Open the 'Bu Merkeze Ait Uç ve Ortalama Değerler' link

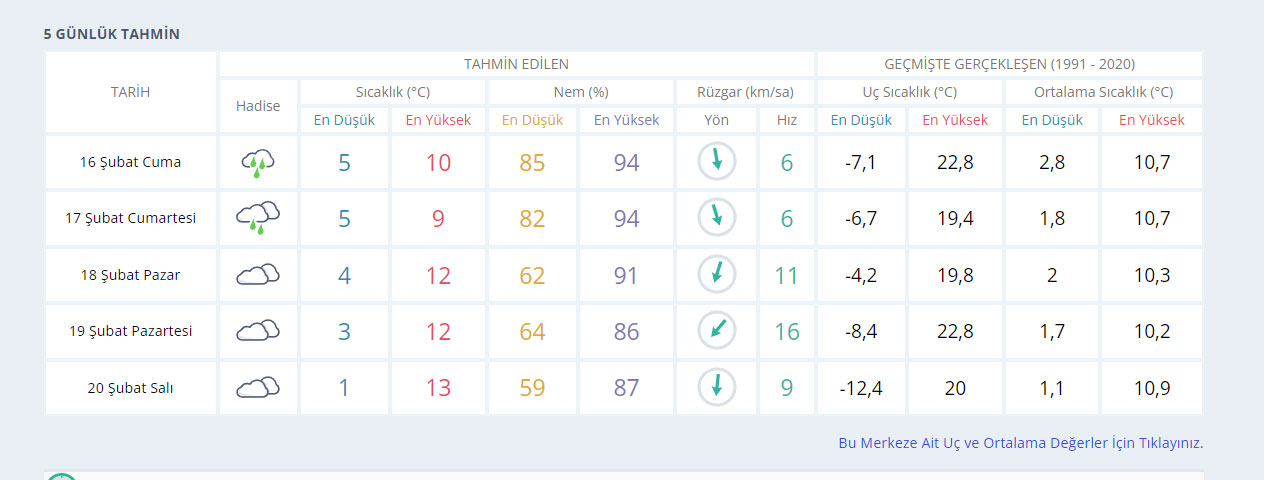1020,442
